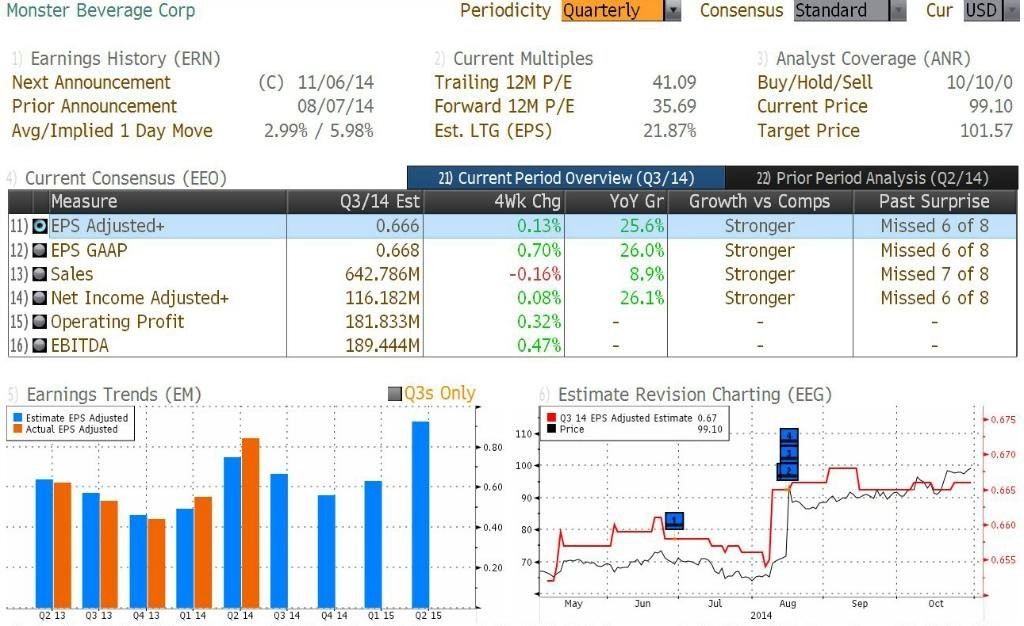Click Buy/Hold/Sell value 10/10/0

980,82
